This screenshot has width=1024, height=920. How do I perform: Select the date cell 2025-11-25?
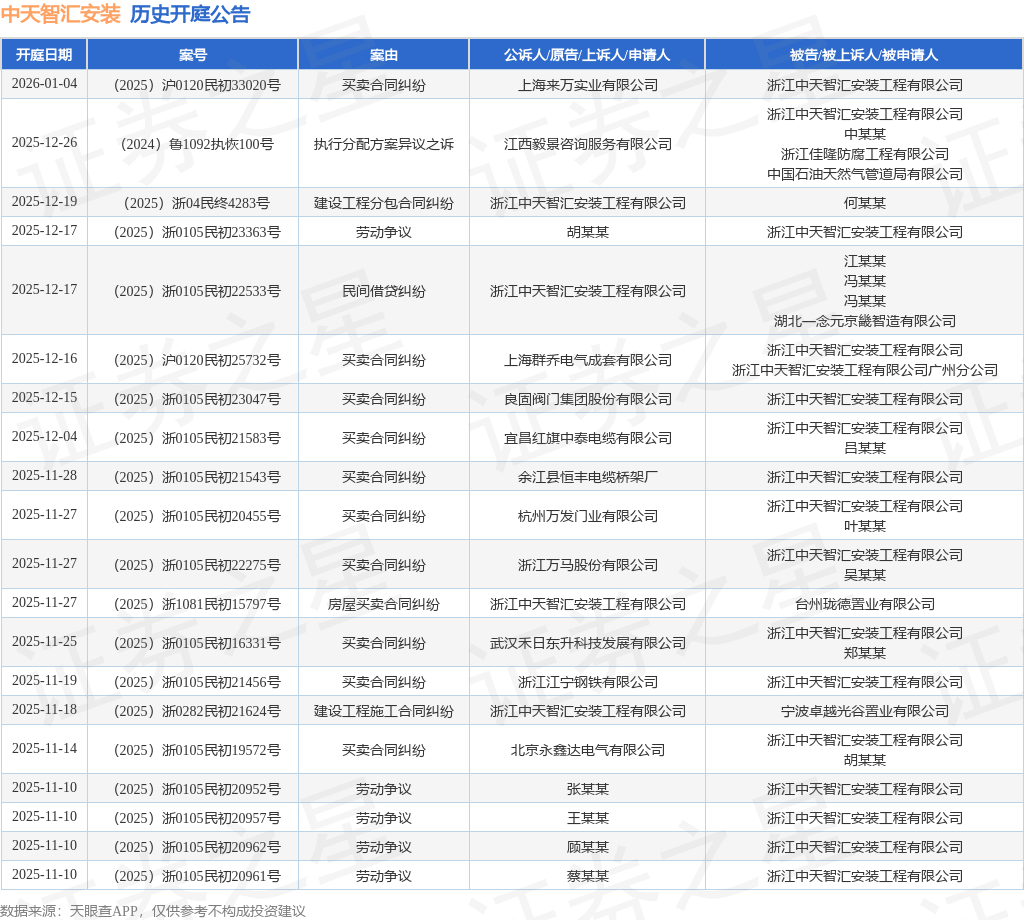coord(44,641)
